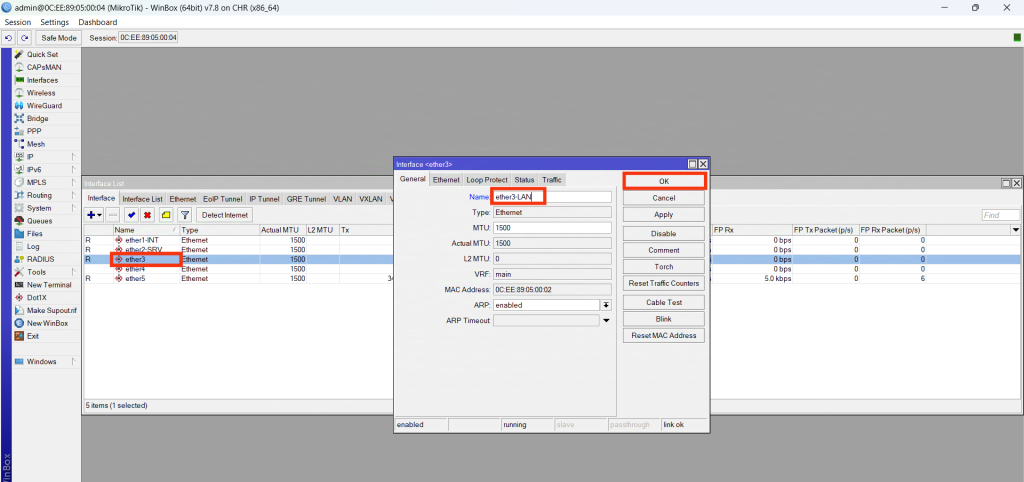
Task: Click the blue plus Add interface icon
Action: pos(93,215)
